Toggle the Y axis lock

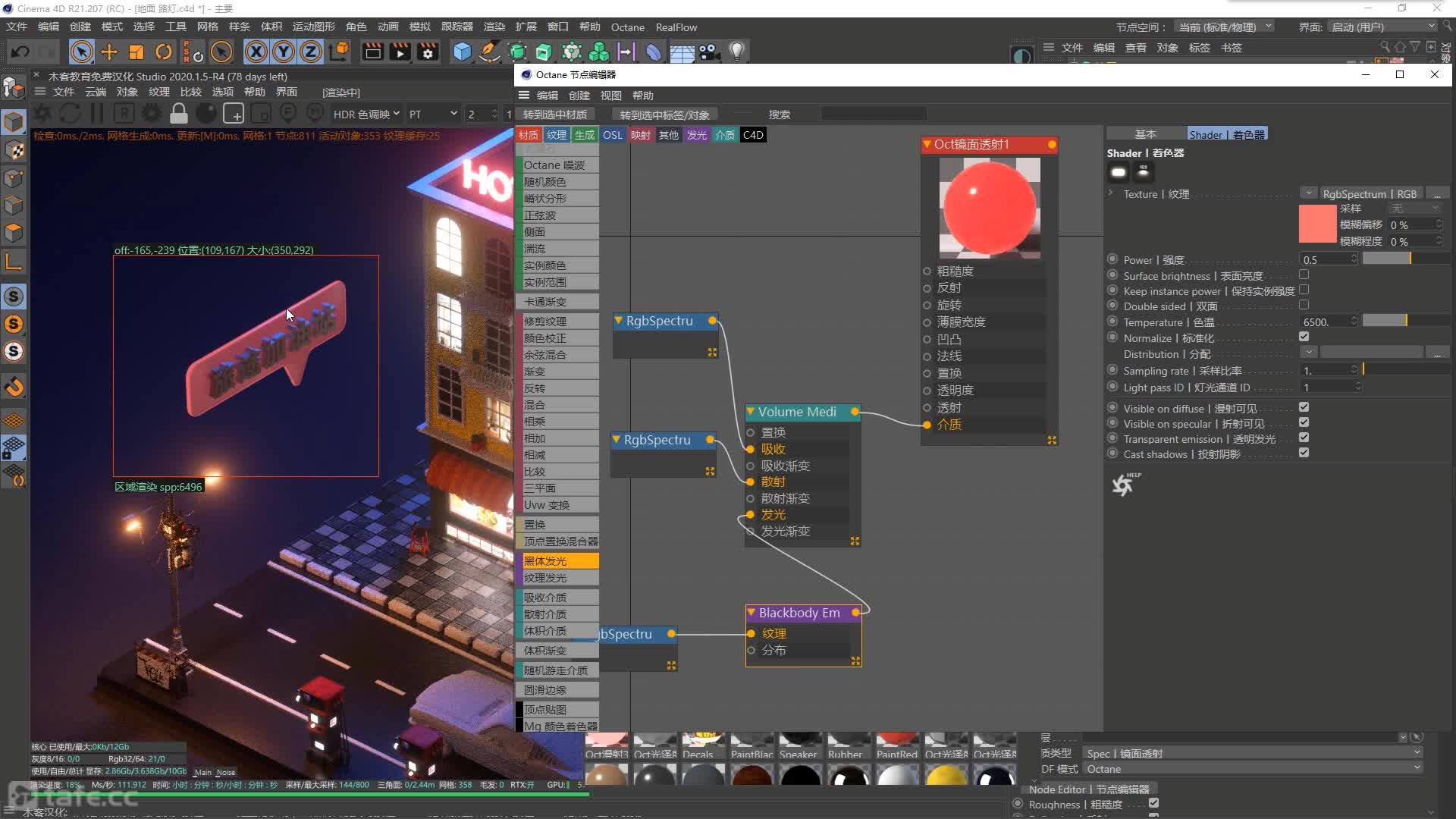click(284, 52)
